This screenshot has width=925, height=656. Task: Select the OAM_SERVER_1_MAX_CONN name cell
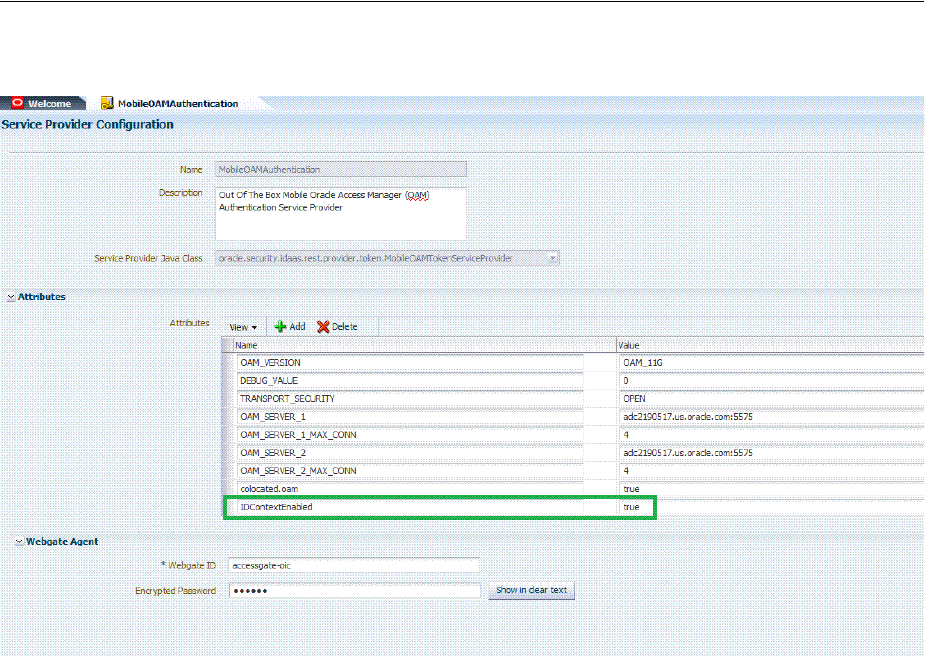(410, 435)
